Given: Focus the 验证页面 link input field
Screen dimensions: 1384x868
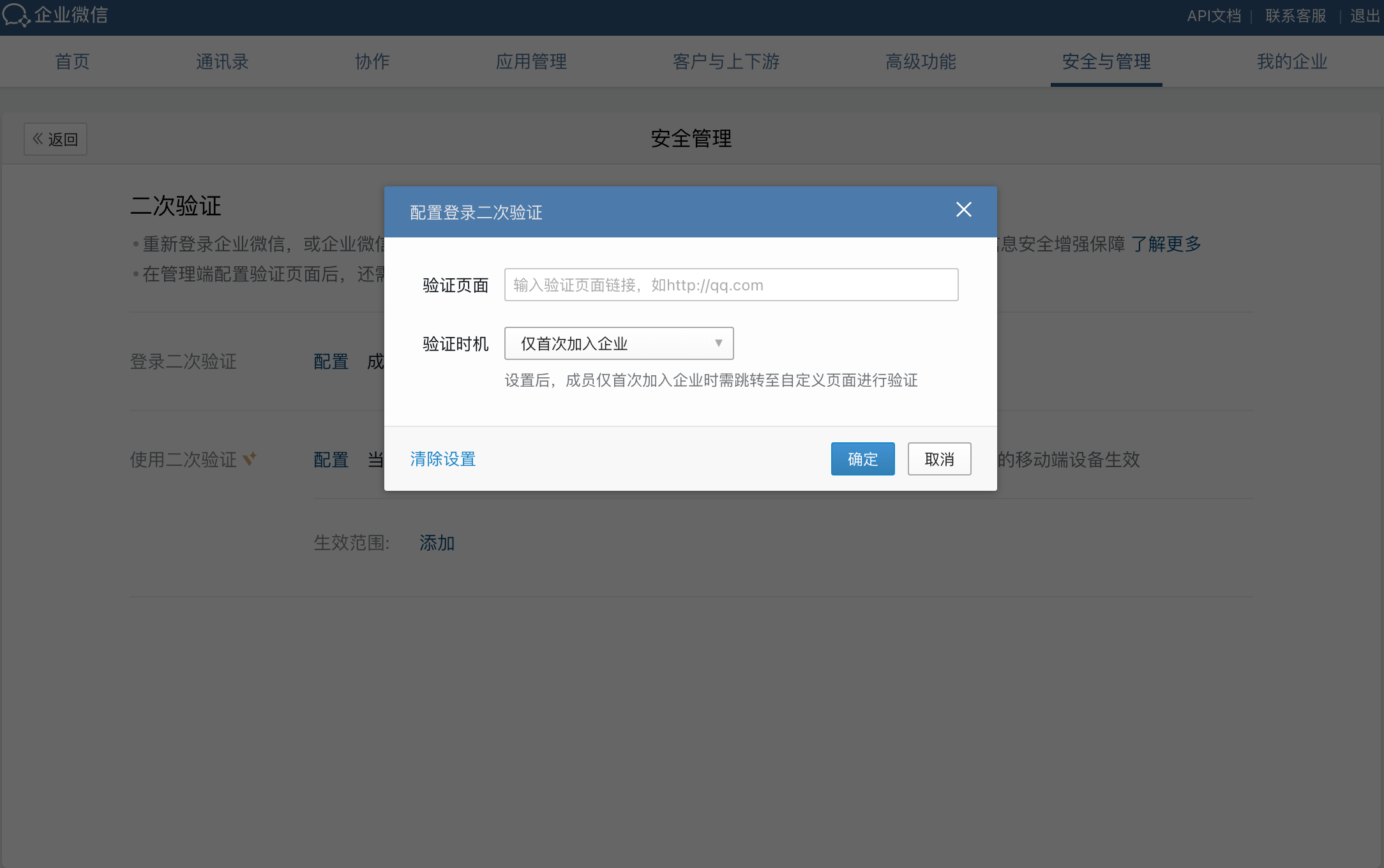Looking at the screenshot, I should (731, 285).
